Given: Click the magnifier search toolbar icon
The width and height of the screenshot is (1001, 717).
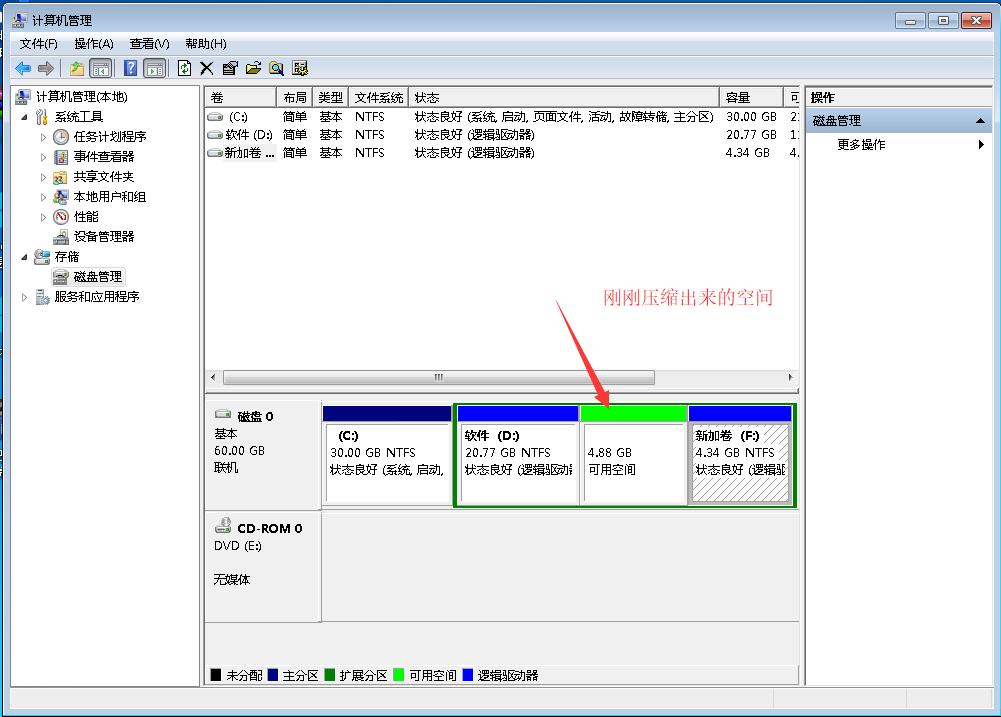Looking at the screenshot, I should point(276,67).
